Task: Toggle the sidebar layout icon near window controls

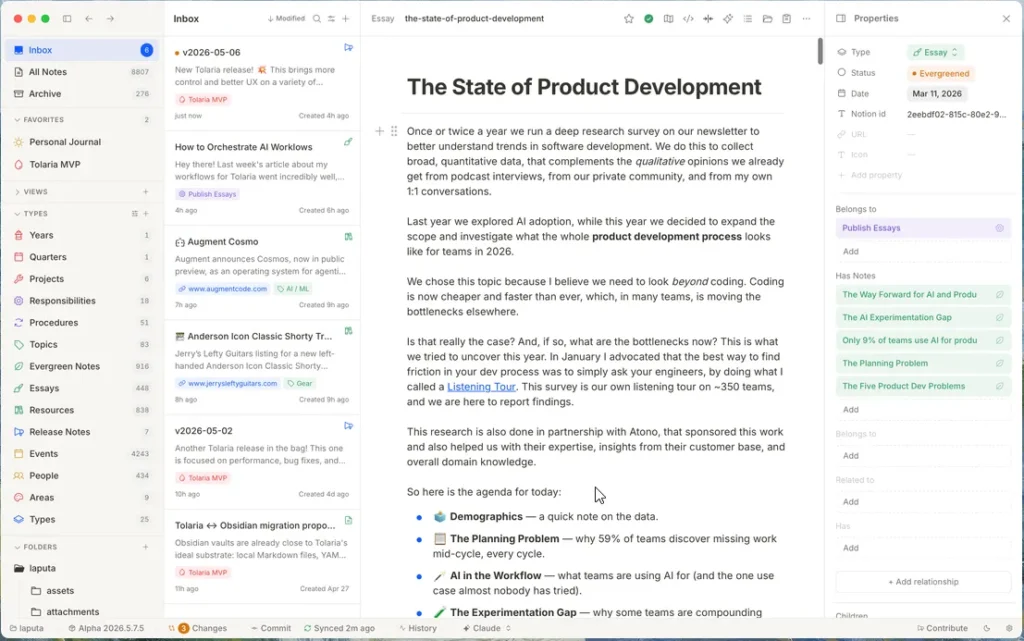Action: pos(67,19)
